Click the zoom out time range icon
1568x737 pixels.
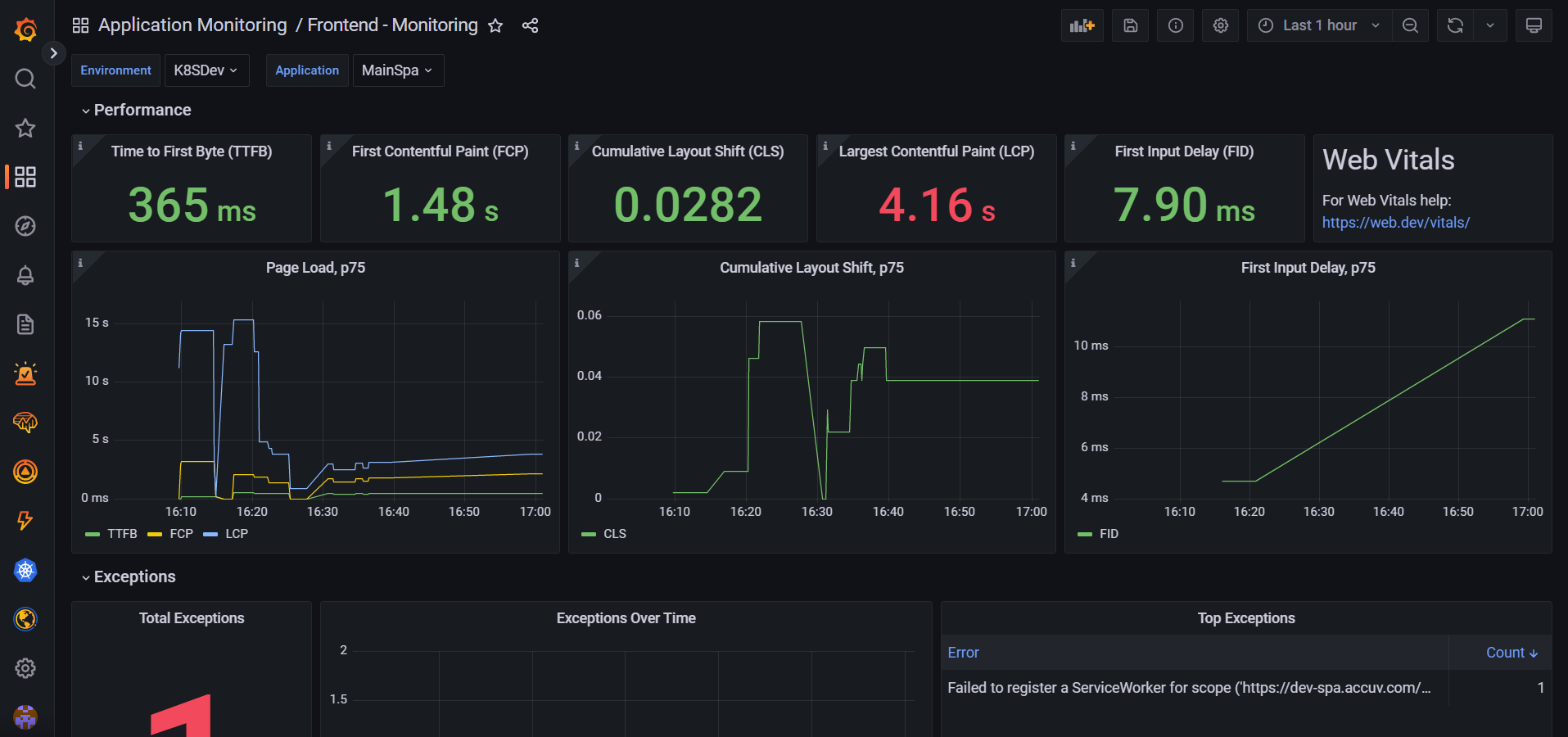[1410, 25]
